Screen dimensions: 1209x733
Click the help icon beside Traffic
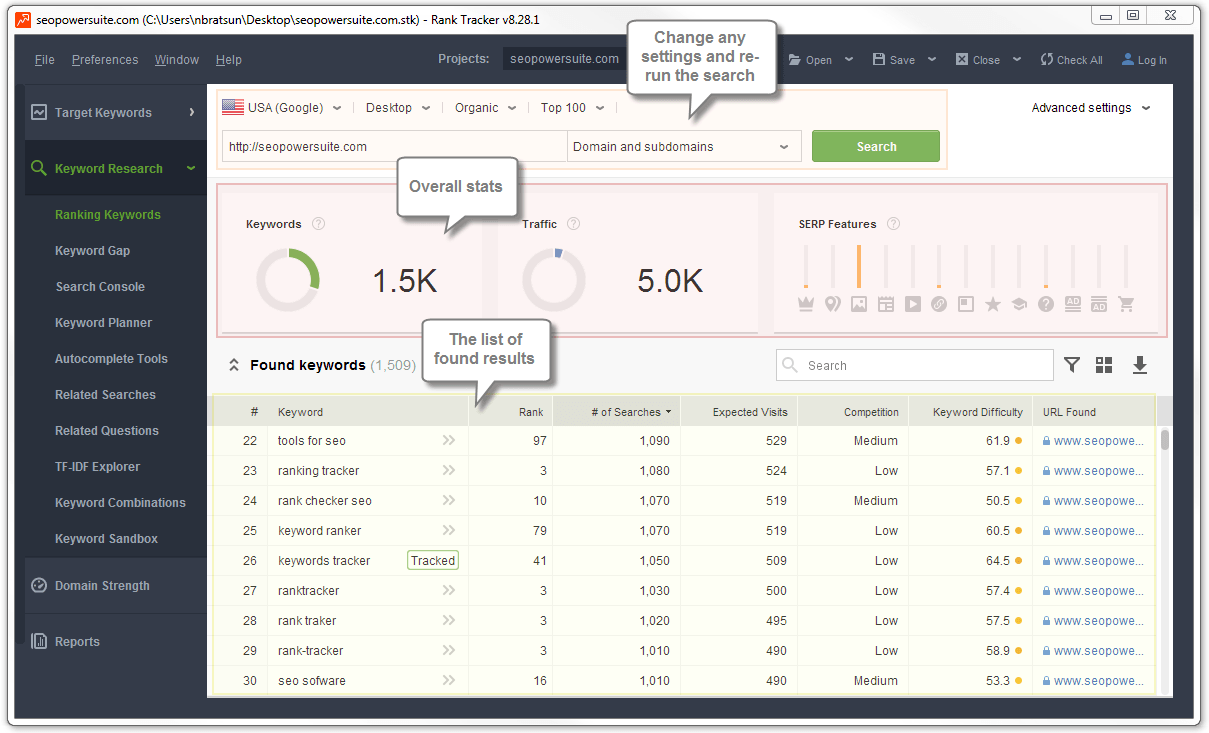[x=573, y=224]
